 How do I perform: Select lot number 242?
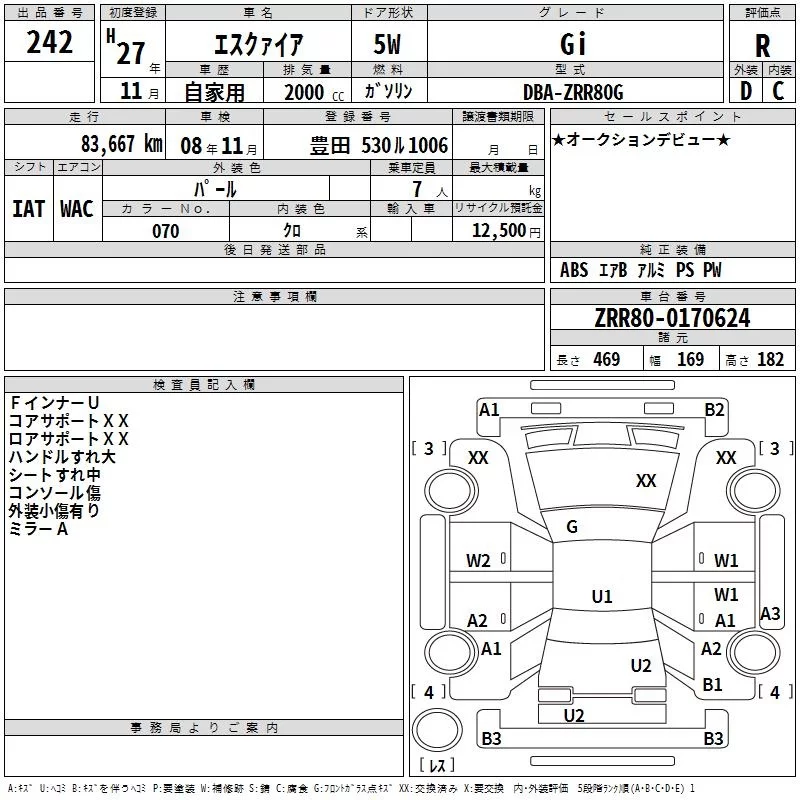point(49,43)
